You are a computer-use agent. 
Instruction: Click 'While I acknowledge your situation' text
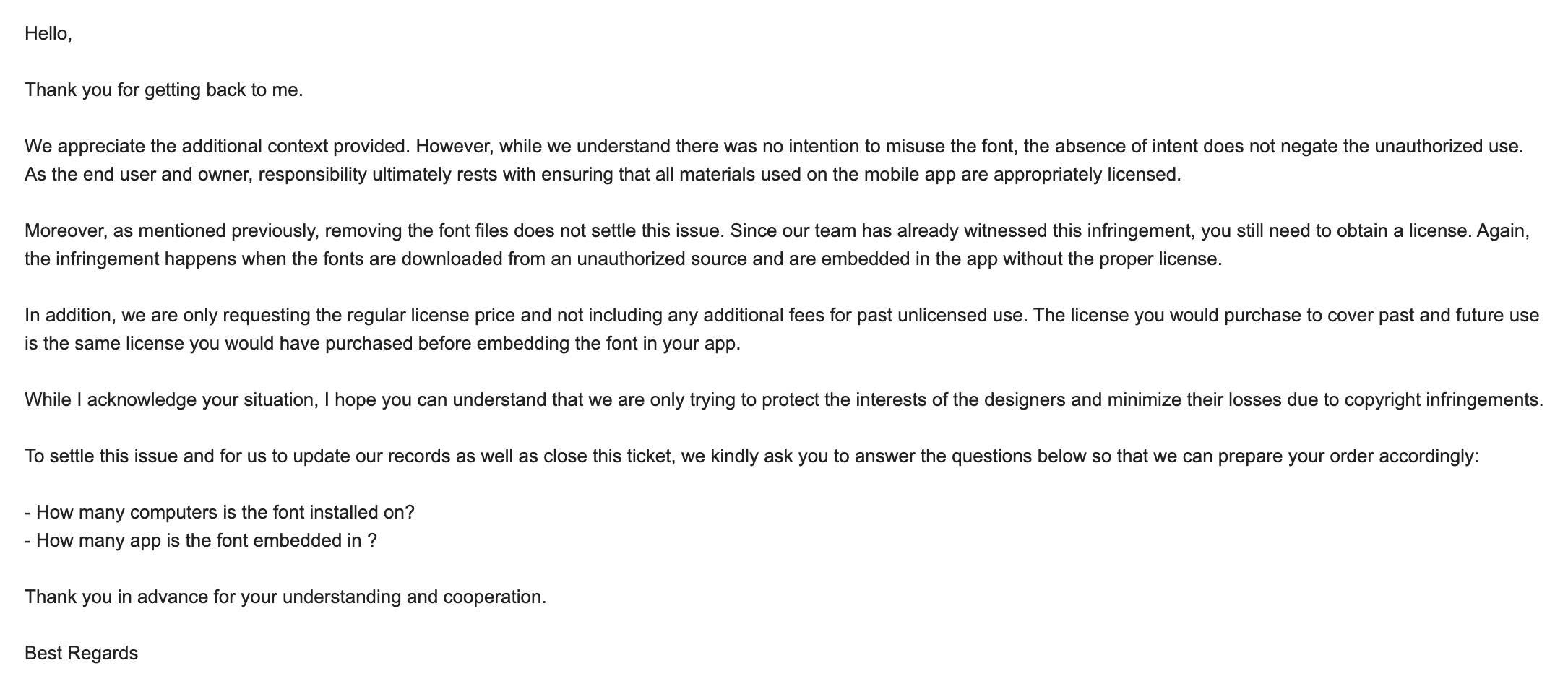point(171,400)
